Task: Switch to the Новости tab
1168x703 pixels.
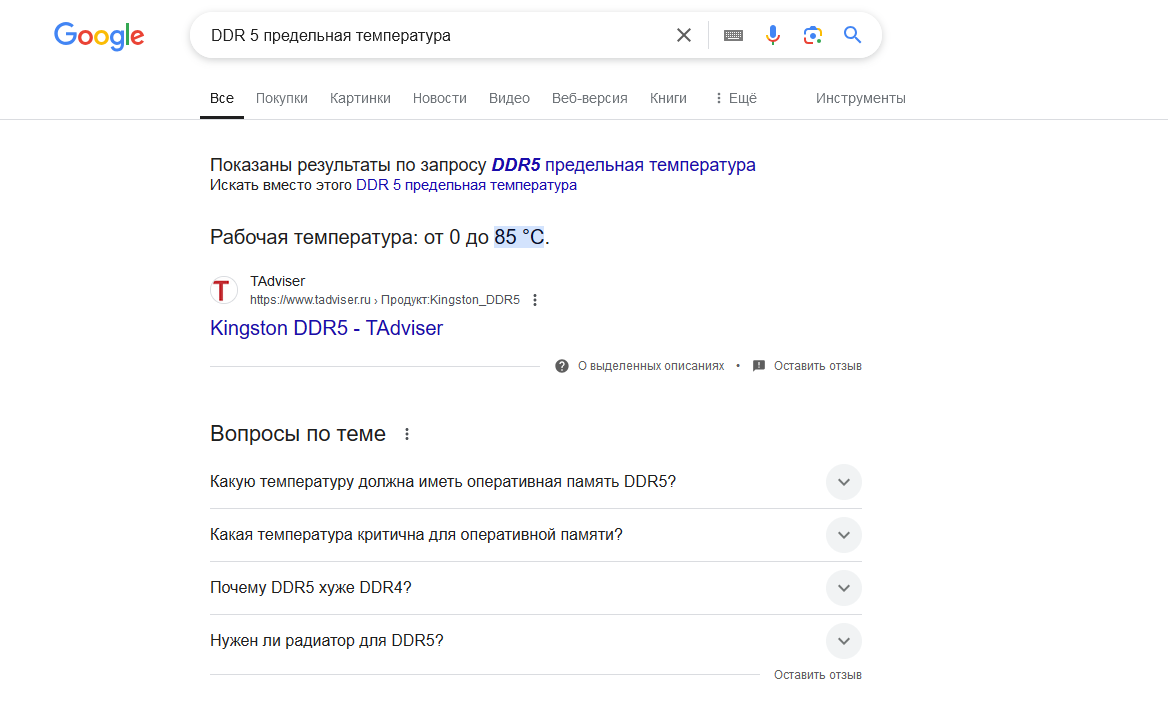Action: pyautogui.click(x=440, y=98)
